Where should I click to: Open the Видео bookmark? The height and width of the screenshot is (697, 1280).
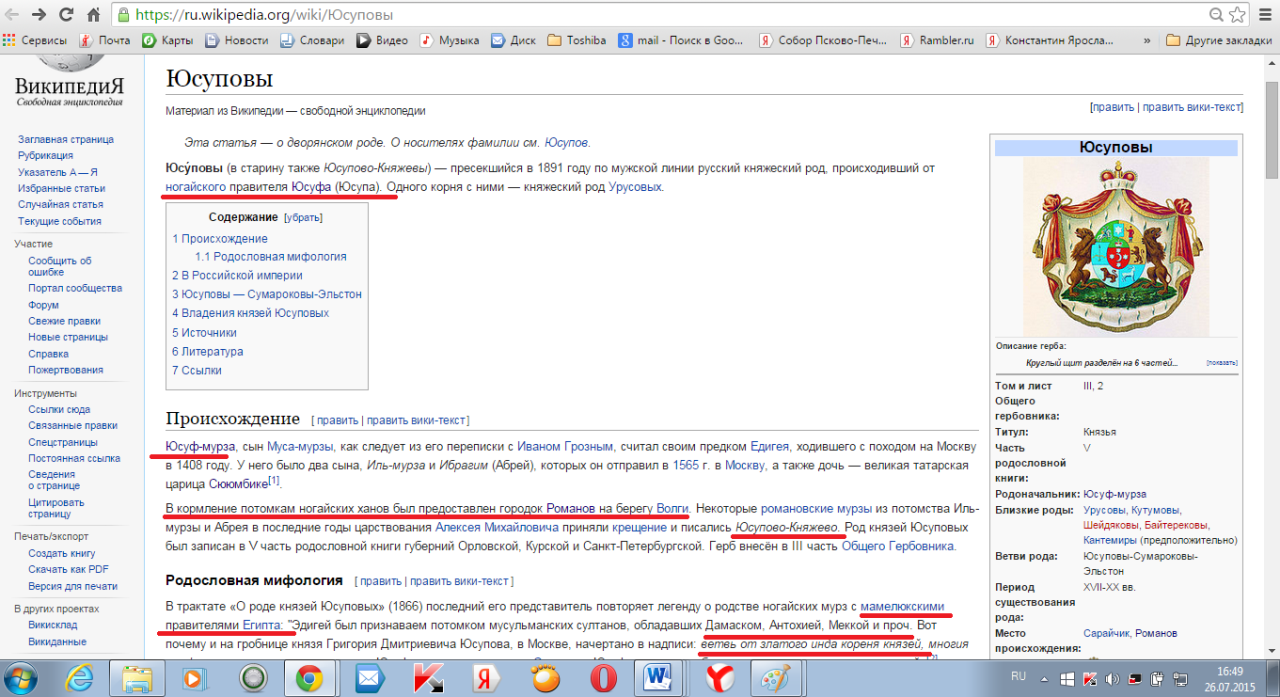pyautogui.click(x=382, y=40)
